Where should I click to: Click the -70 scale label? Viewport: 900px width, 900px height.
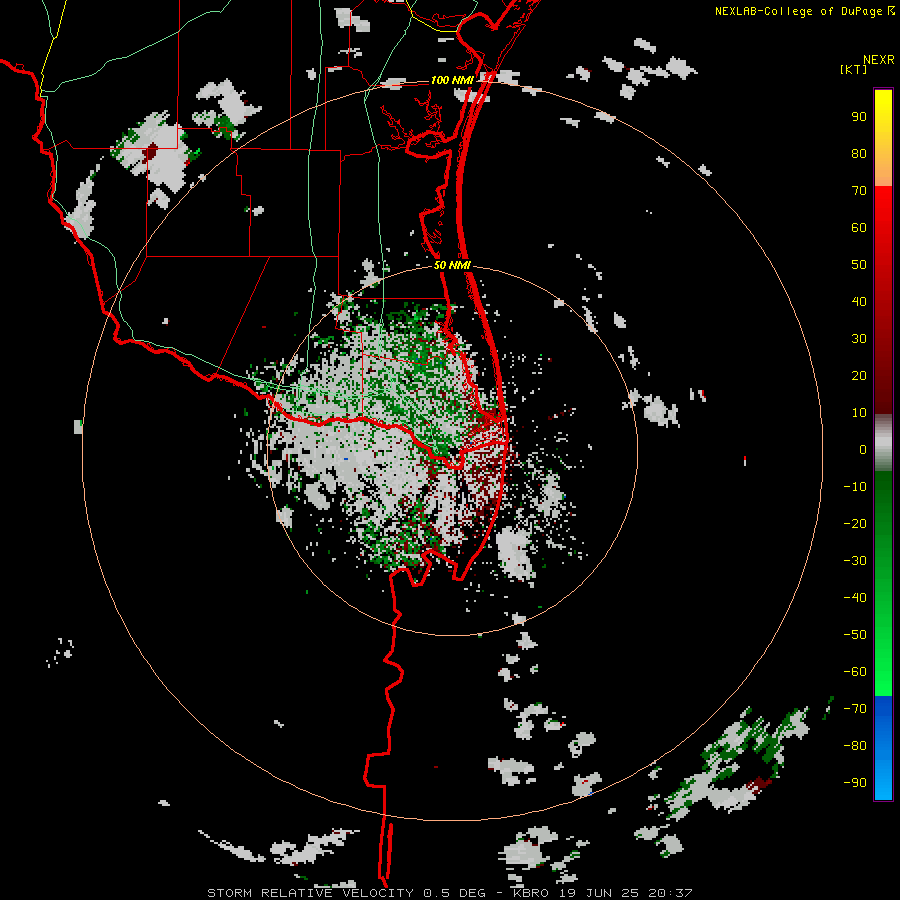click(x=855, y=709)
